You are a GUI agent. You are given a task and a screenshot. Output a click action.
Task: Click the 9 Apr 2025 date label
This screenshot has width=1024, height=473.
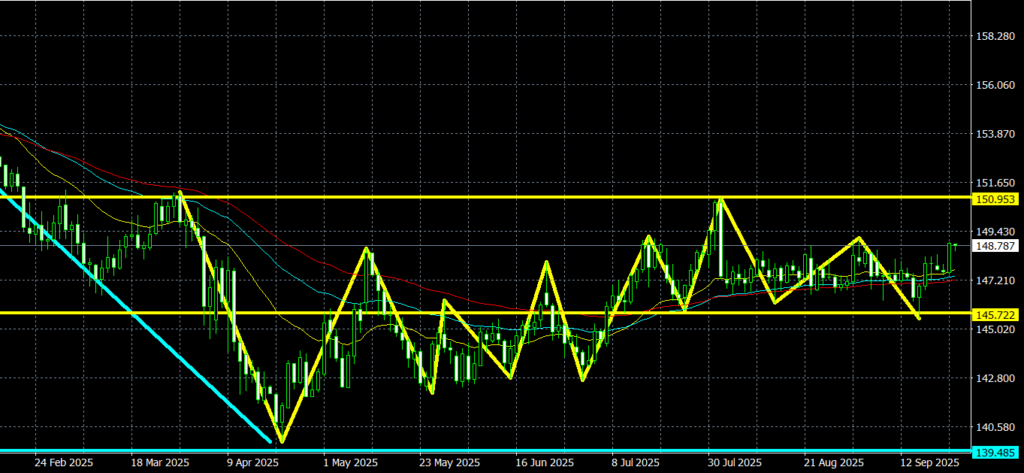point(252,464)
